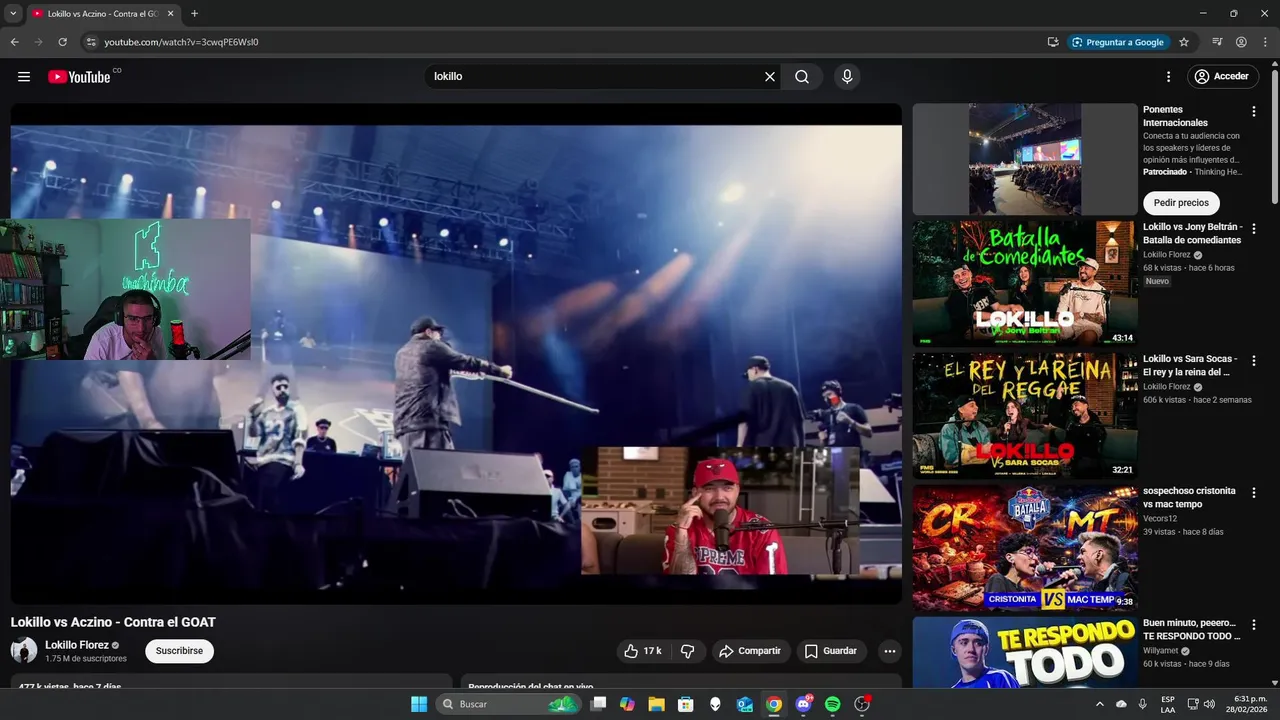Bookmark this page with star
Image resolution: width=1280 pixels, height=720 pixels.
(x=1184, y=42)
